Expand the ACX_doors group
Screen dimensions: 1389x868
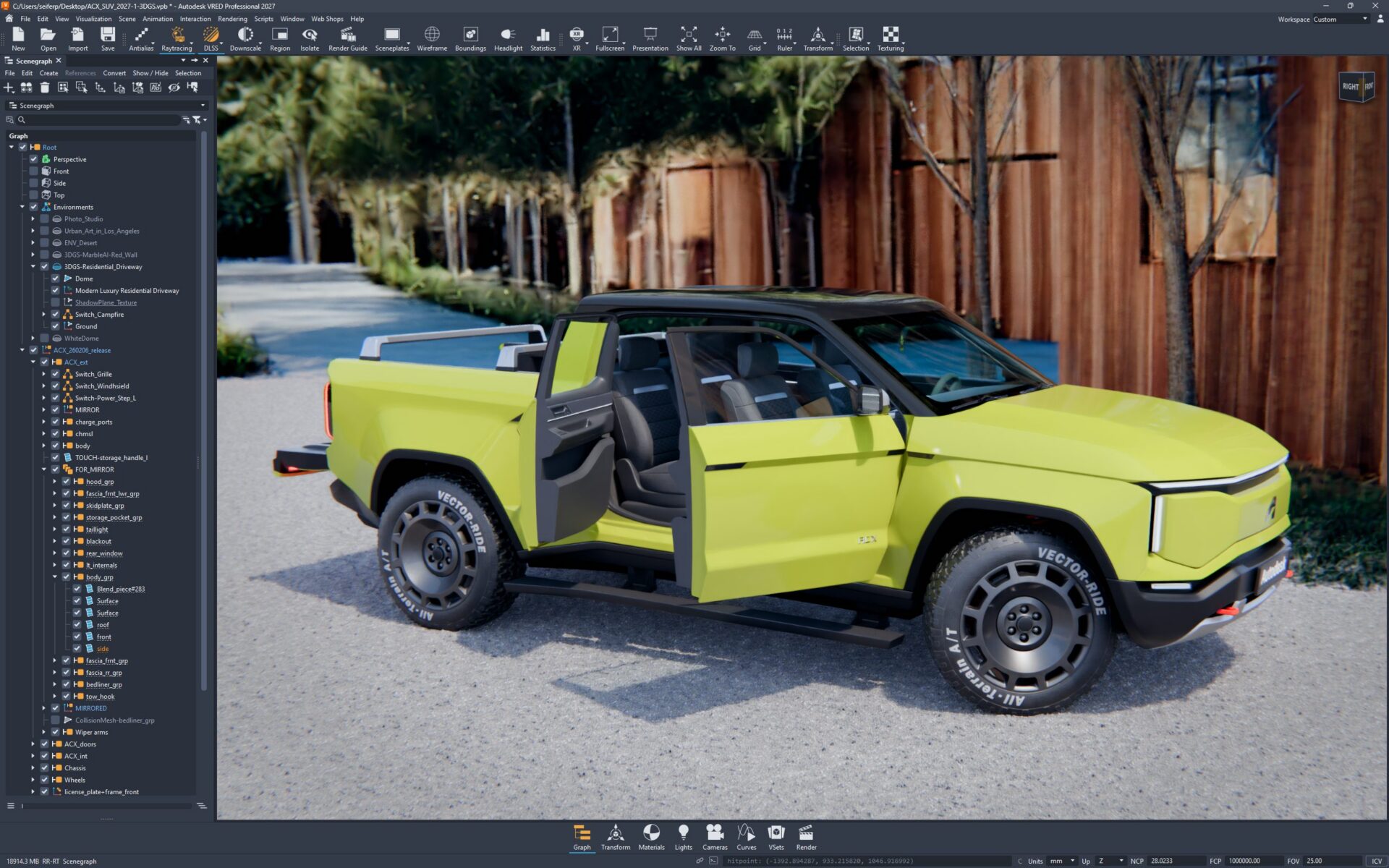pos(33,744)
